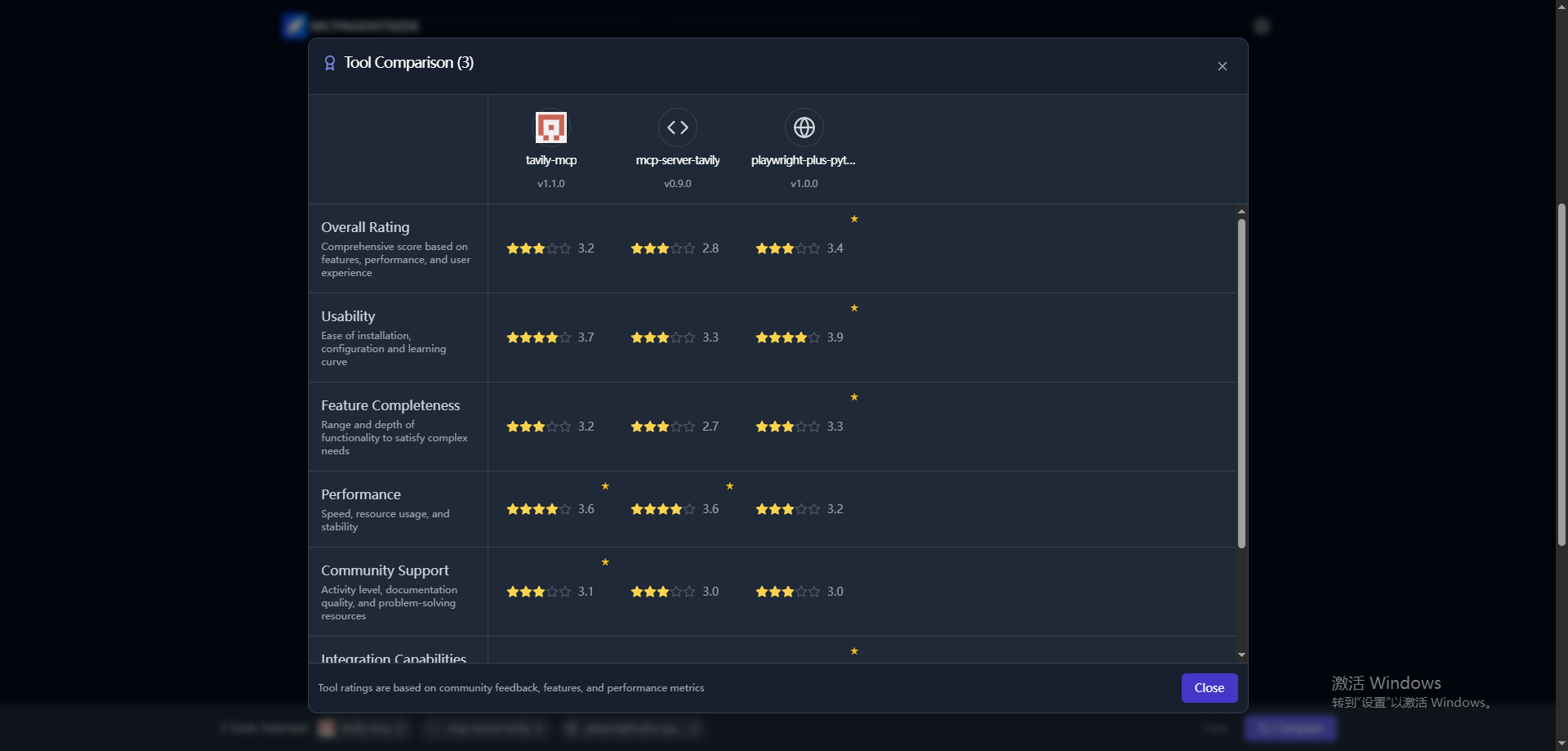Viewport: 1568px width, 751px height.
Task: Click the Speed, resource usage description text
Action: 385,521
